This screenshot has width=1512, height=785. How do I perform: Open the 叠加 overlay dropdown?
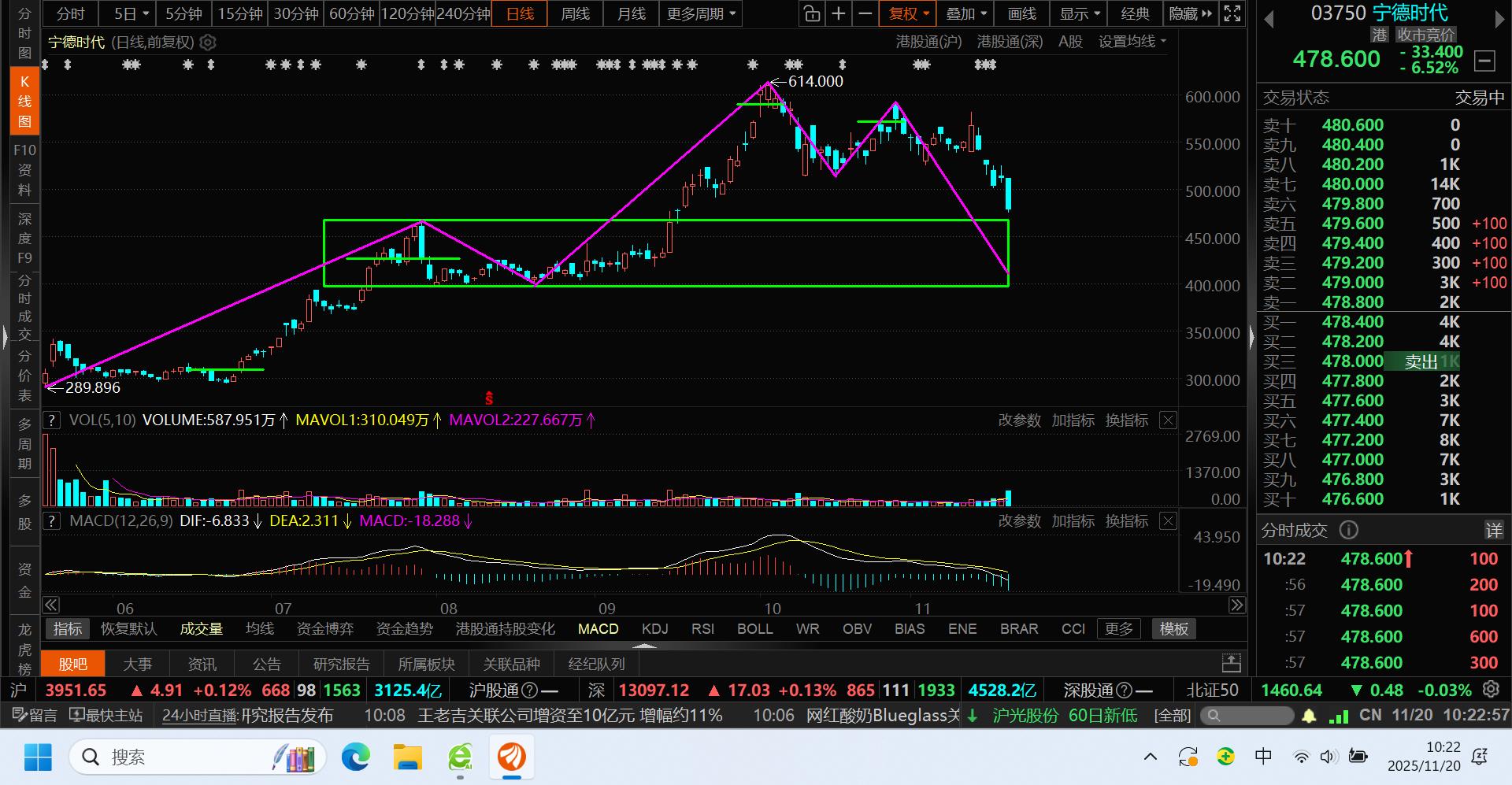point(966,13)
